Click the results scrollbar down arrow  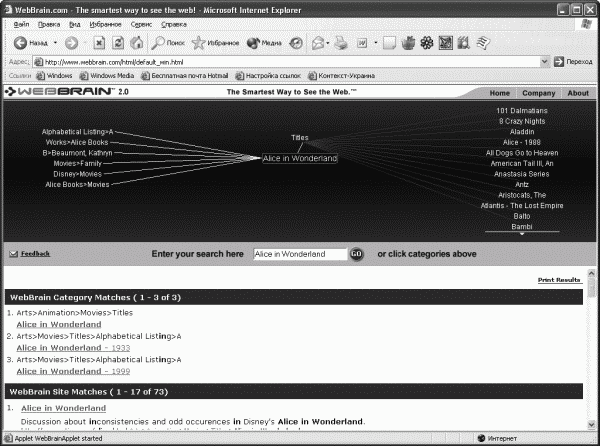591,424
